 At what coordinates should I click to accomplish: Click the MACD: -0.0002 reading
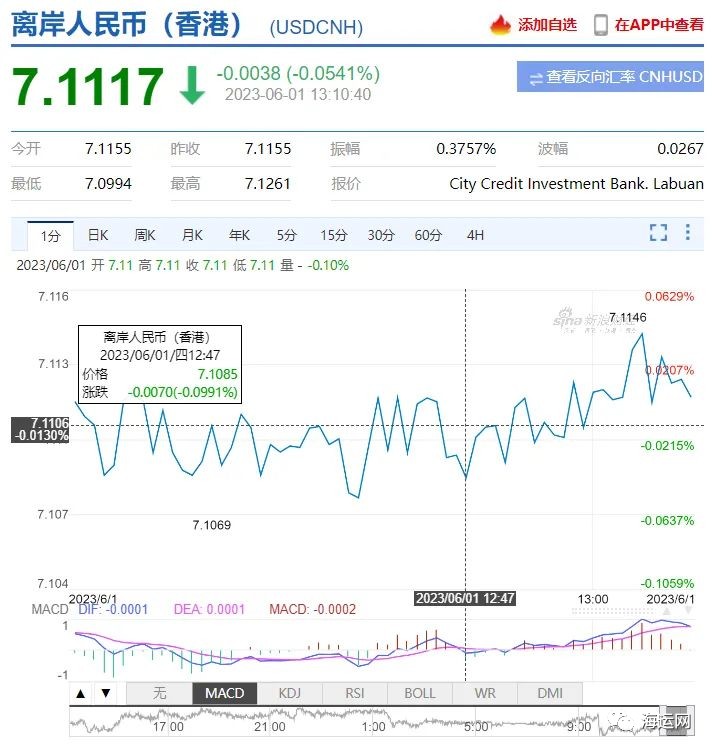coord(313,610)
